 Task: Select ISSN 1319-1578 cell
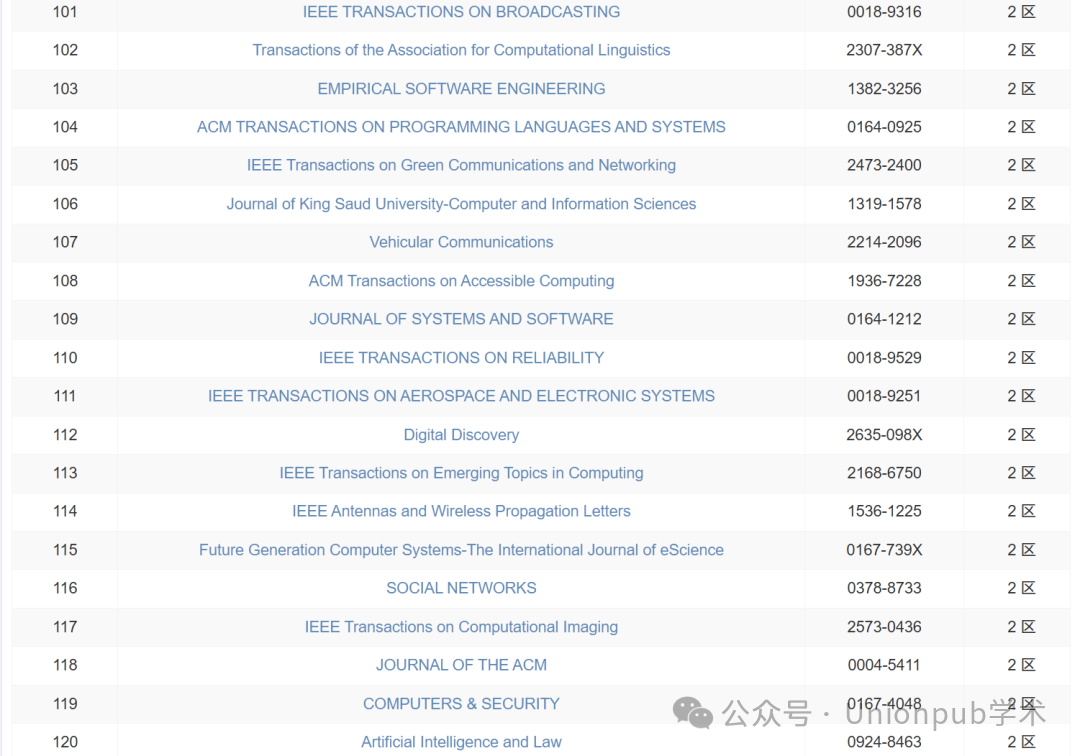[x=884, y=204]
